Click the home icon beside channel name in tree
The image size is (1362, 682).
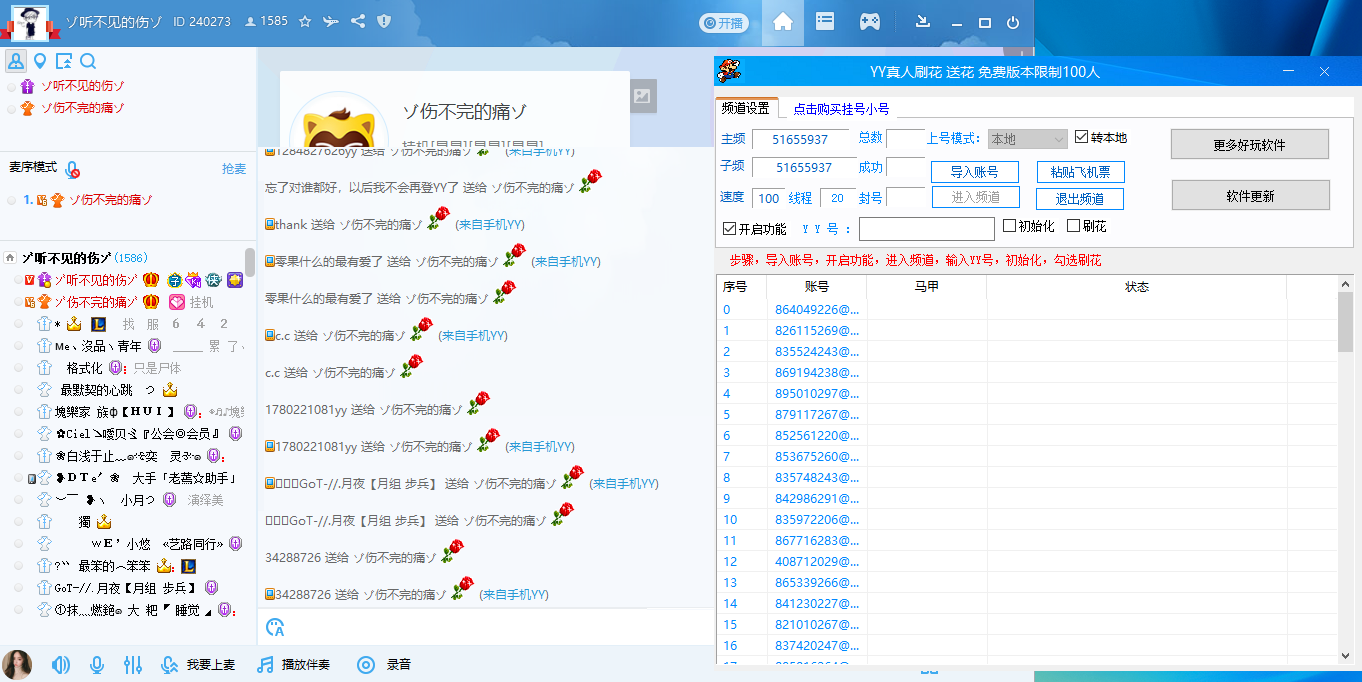point(10,257)
